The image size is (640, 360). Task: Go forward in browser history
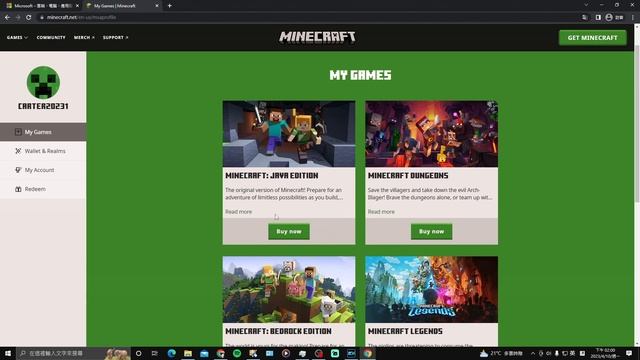[x=18, y=17]
